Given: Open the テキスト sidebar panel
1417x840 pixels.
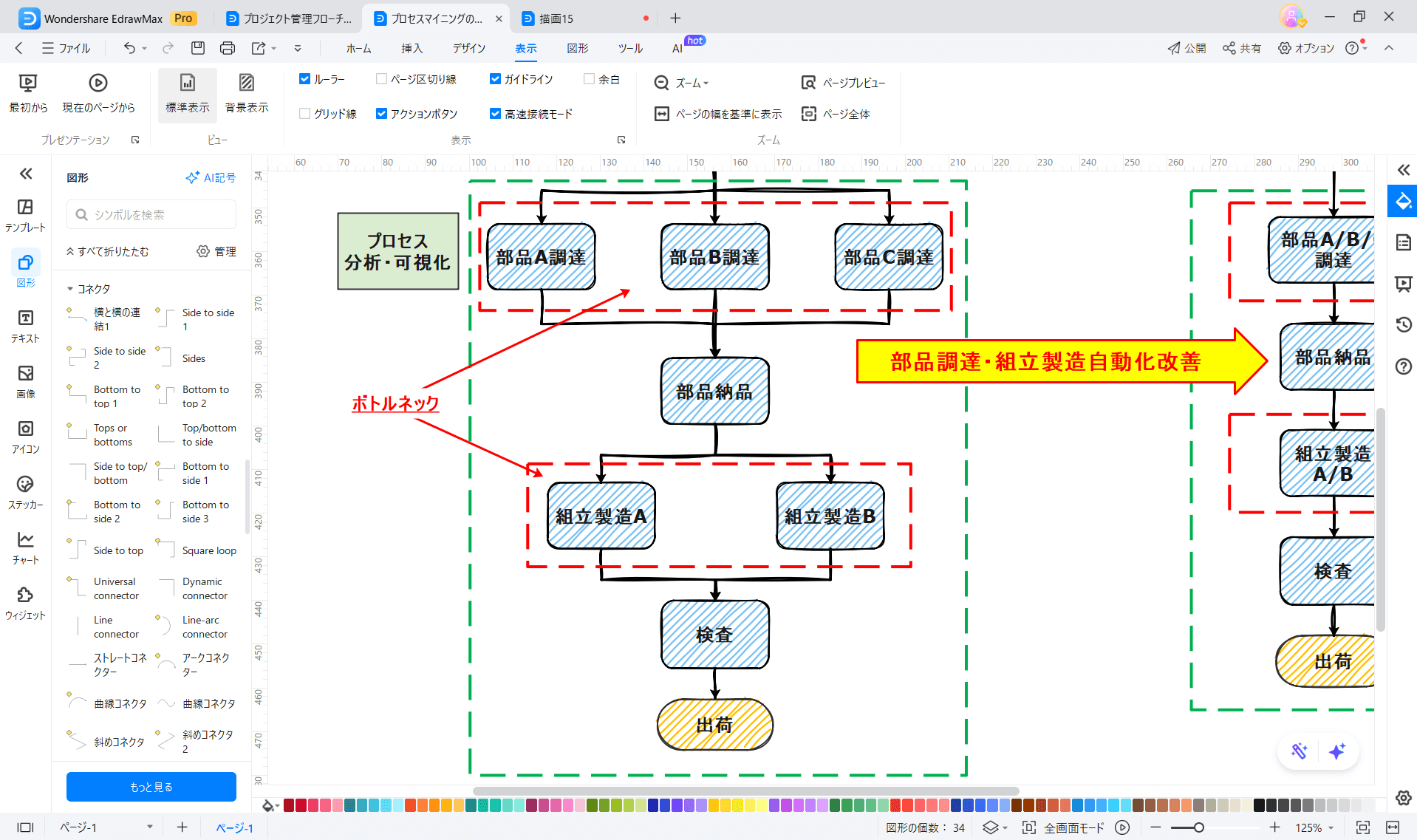Looking at the screenshot, I should pyautogui.click(x=26, y=326).
